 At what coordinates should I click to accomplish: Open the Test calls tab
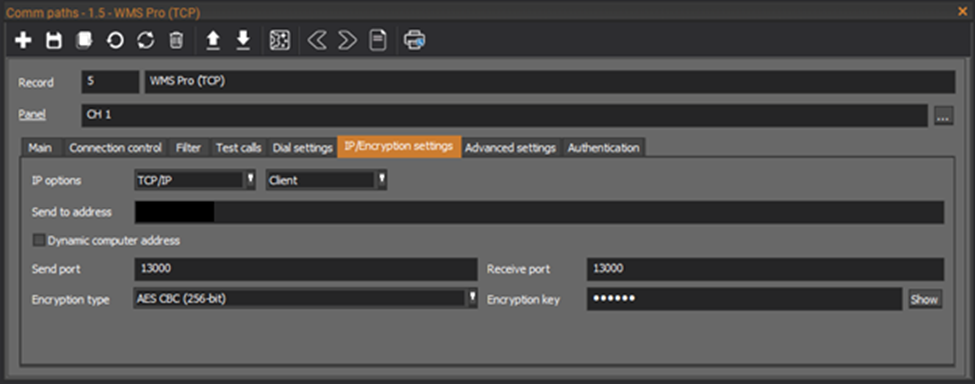coord(239,148)
